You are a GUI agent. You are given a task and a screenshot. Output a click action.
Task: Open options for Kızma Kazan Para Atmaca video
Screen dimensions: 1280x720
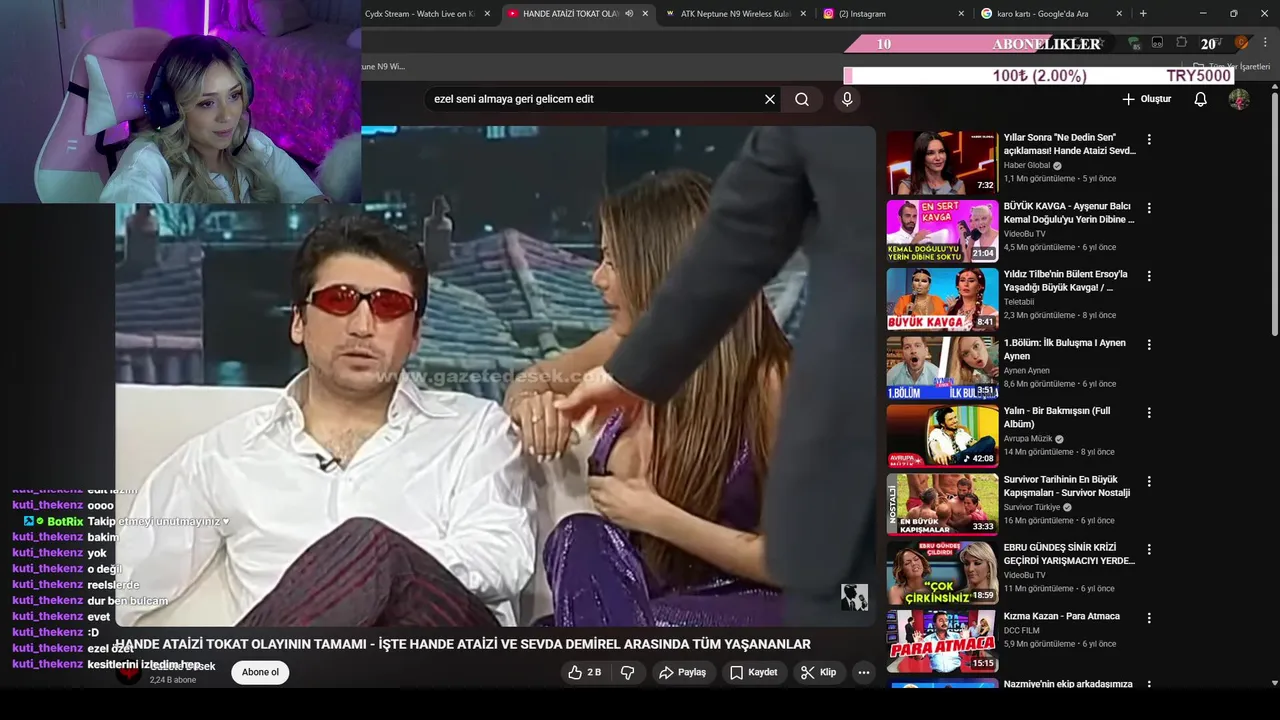coord(1149,618)
